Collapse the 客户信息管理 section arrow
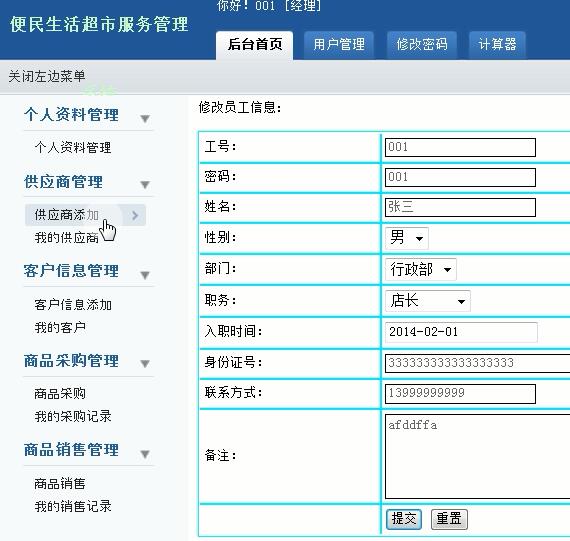 point(145,275)
